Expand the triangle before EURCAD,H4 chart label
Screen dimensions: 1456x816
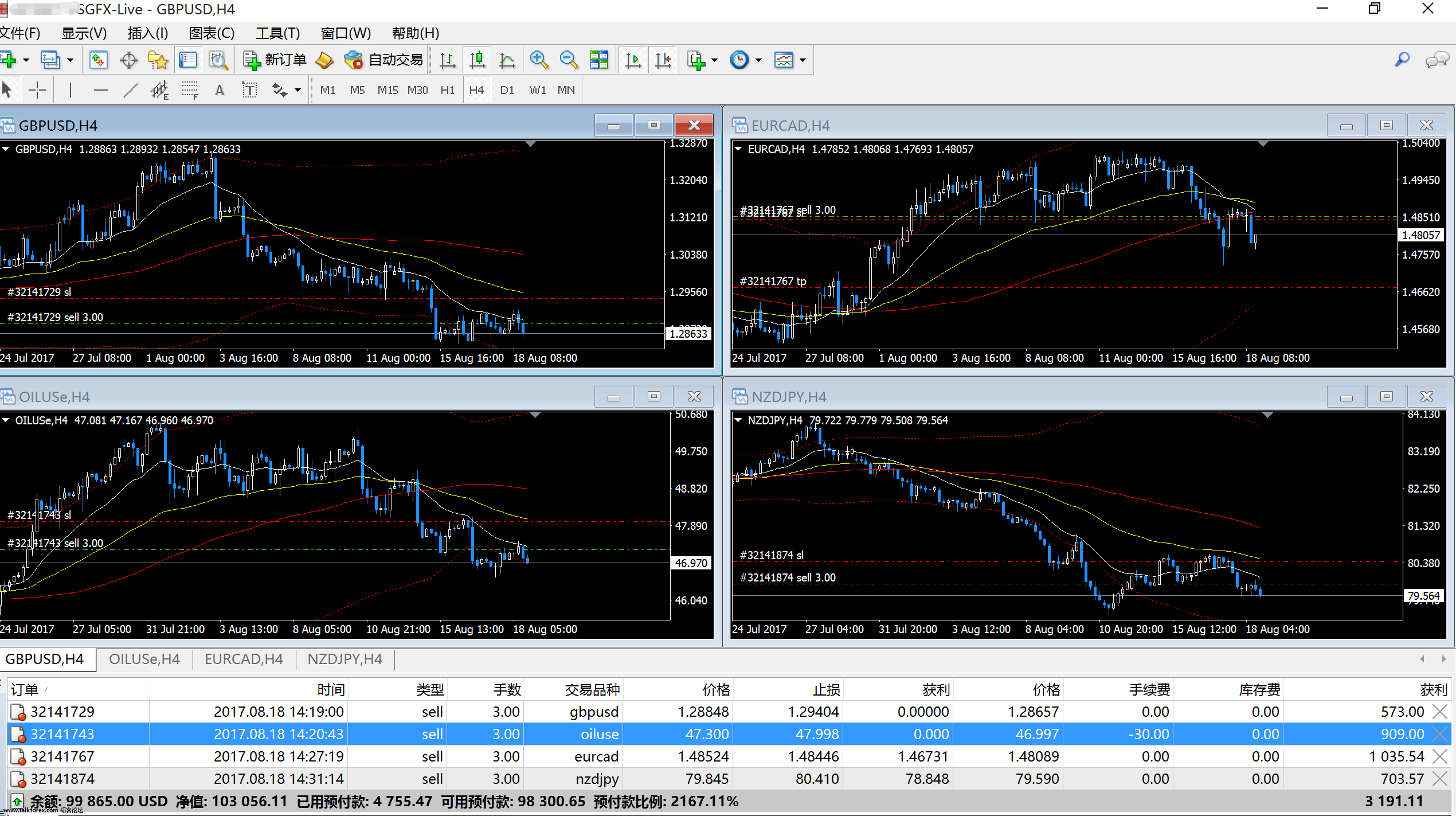point(738,149)
